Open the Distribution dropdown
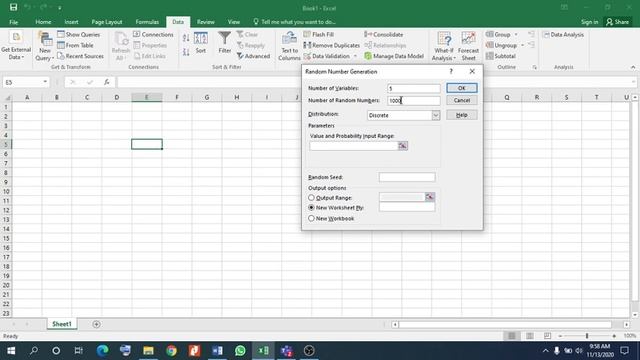The width and height of the screenshot is (640, 360). pos(436,116)
